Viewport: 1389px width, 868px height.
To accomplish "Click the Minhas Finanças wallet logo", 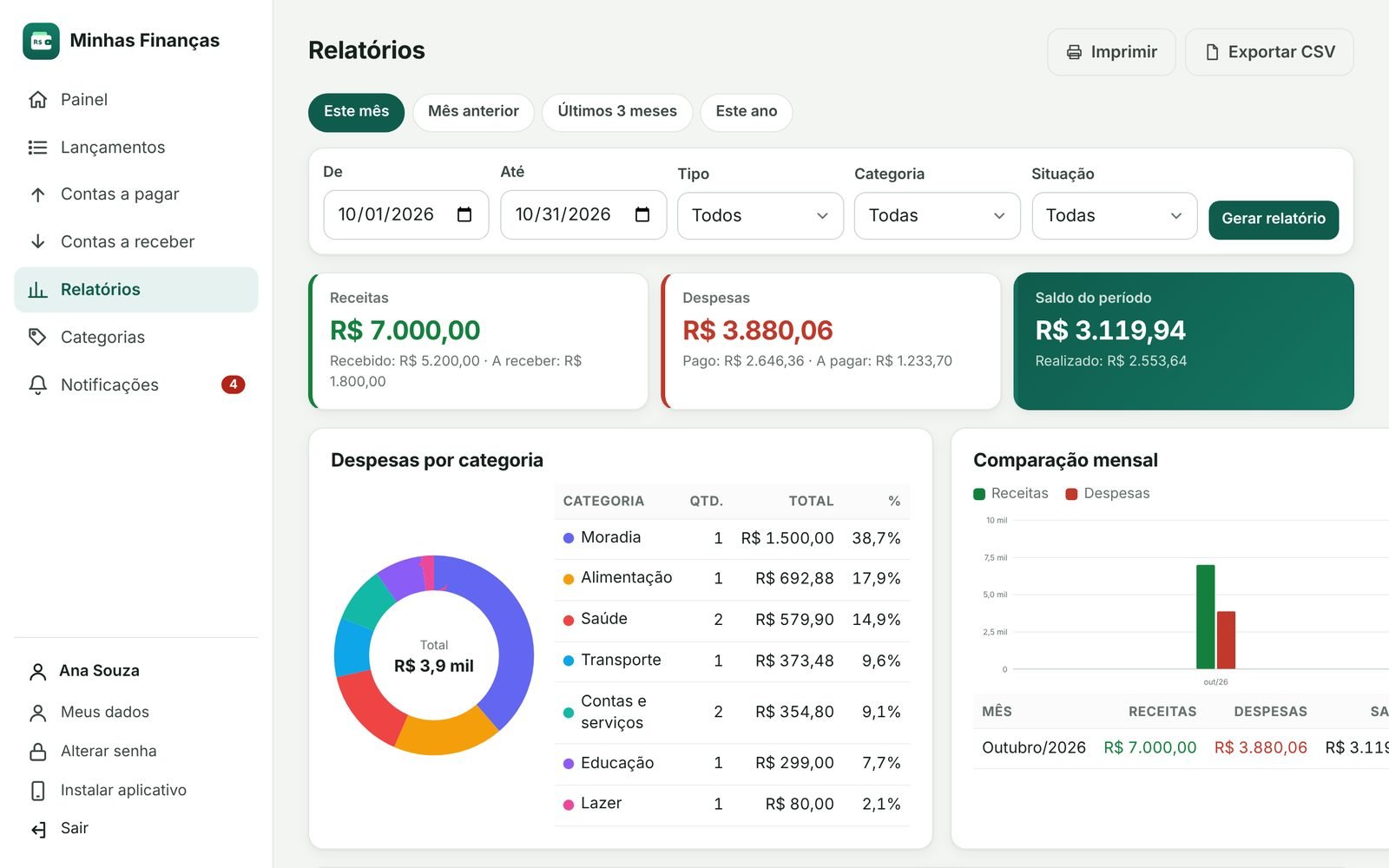I will [41, 41].
